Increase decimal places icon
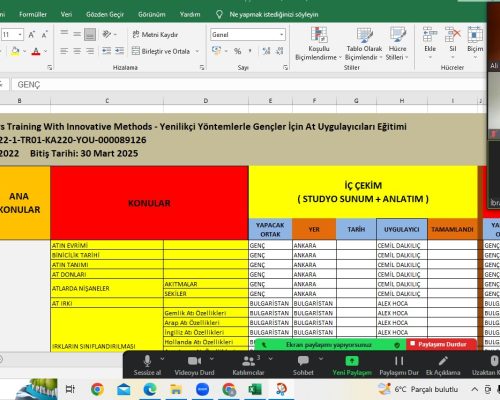The width and height of the screenshot is (500, 400). [266, 51]
